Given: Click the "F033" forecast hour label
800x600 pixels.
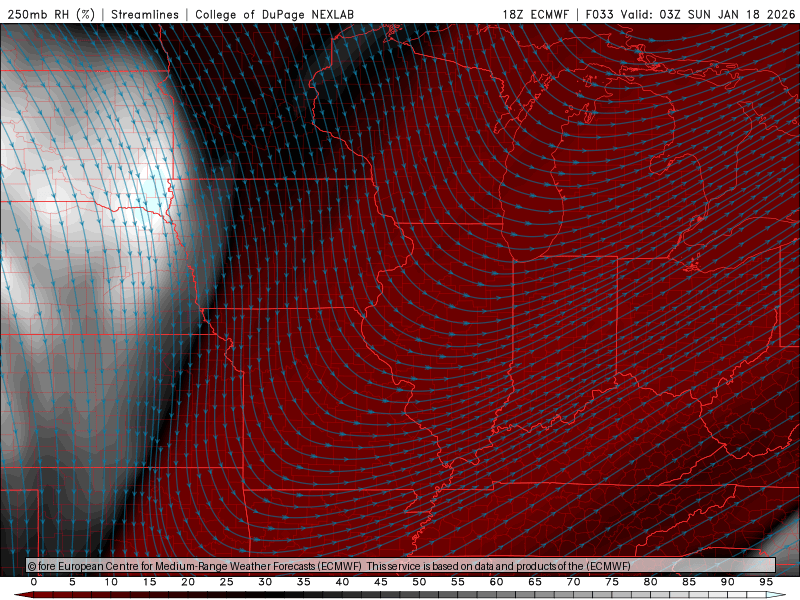Looking at the screenshot, I should [599, 14].
